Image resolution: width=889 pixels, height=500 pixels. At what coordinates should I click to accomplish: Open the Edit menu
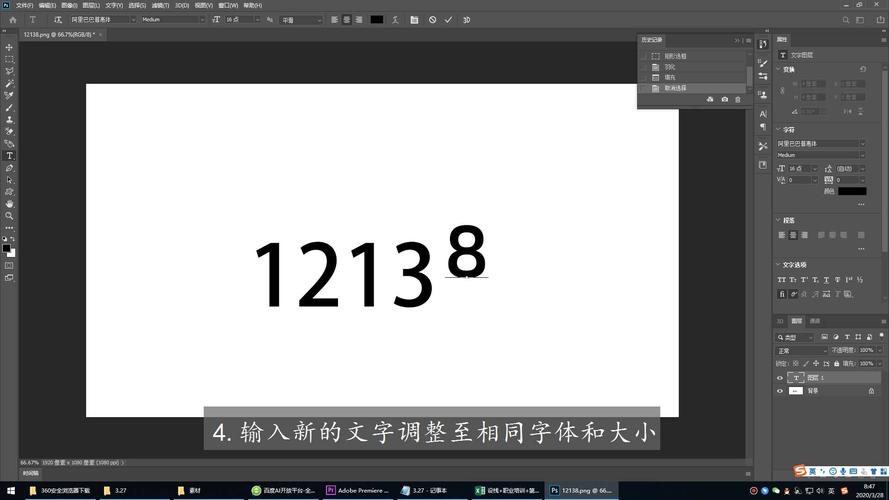pos(47,5)
